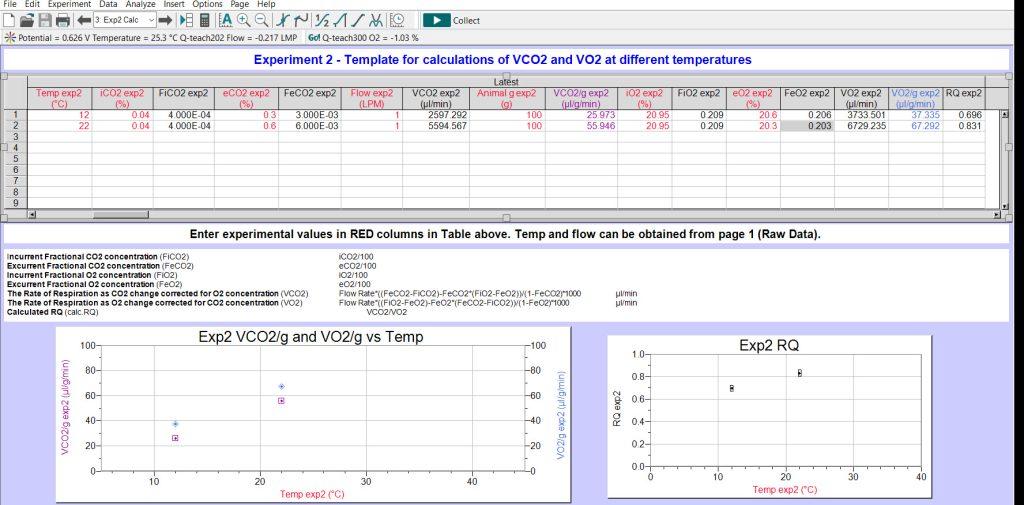Select the Zoom In magnifier
This screenshot has height=505, width=1024.
(x=244, y=20)
